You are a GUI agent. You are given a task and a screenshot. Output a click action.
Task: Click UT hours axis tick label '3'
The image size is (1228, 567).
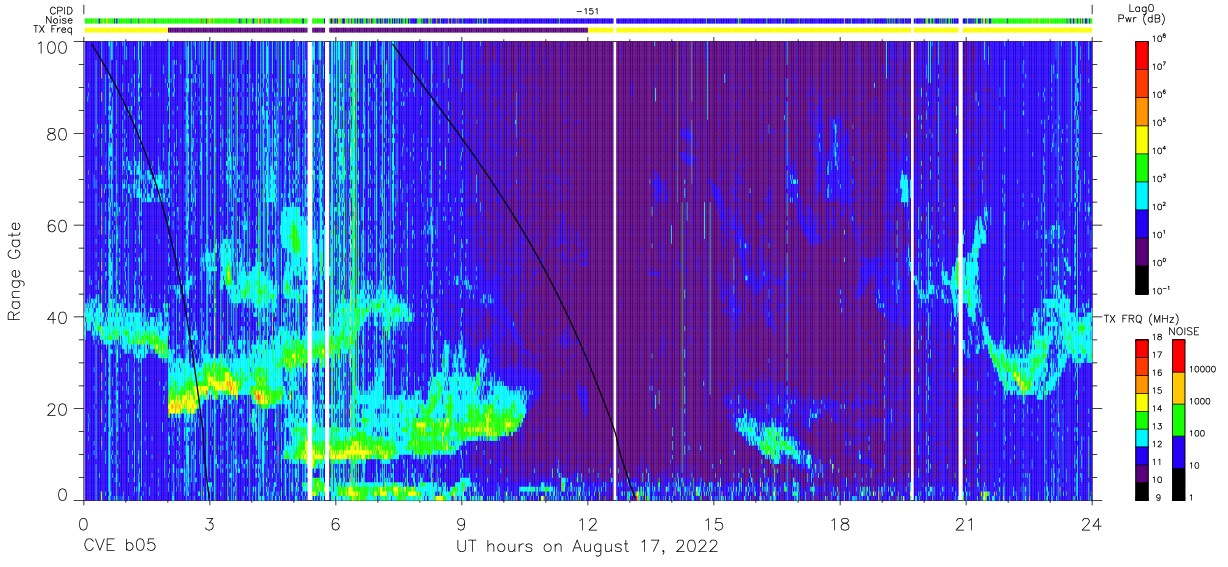(x=209, y=523)
